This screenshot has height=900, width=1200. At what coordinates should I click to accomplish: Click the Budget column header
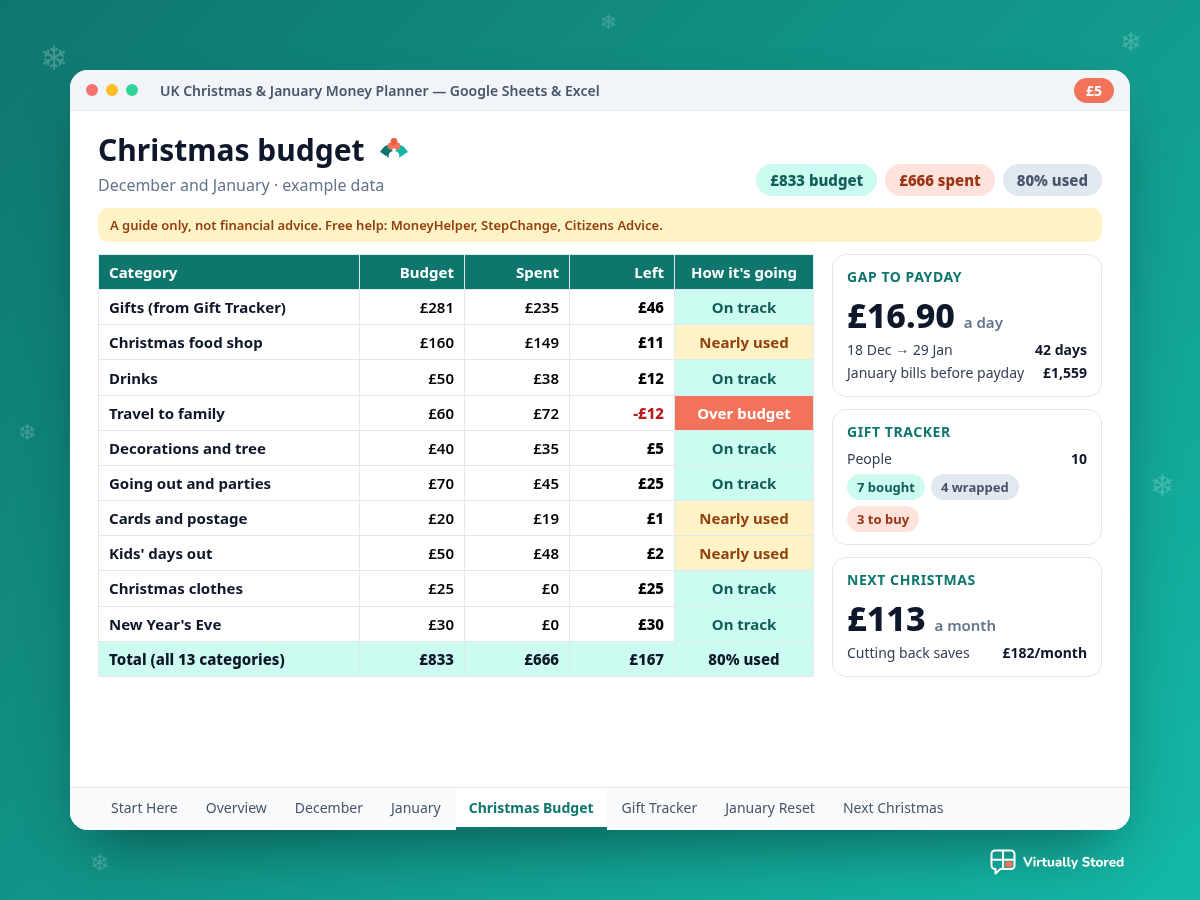[412, 272]
